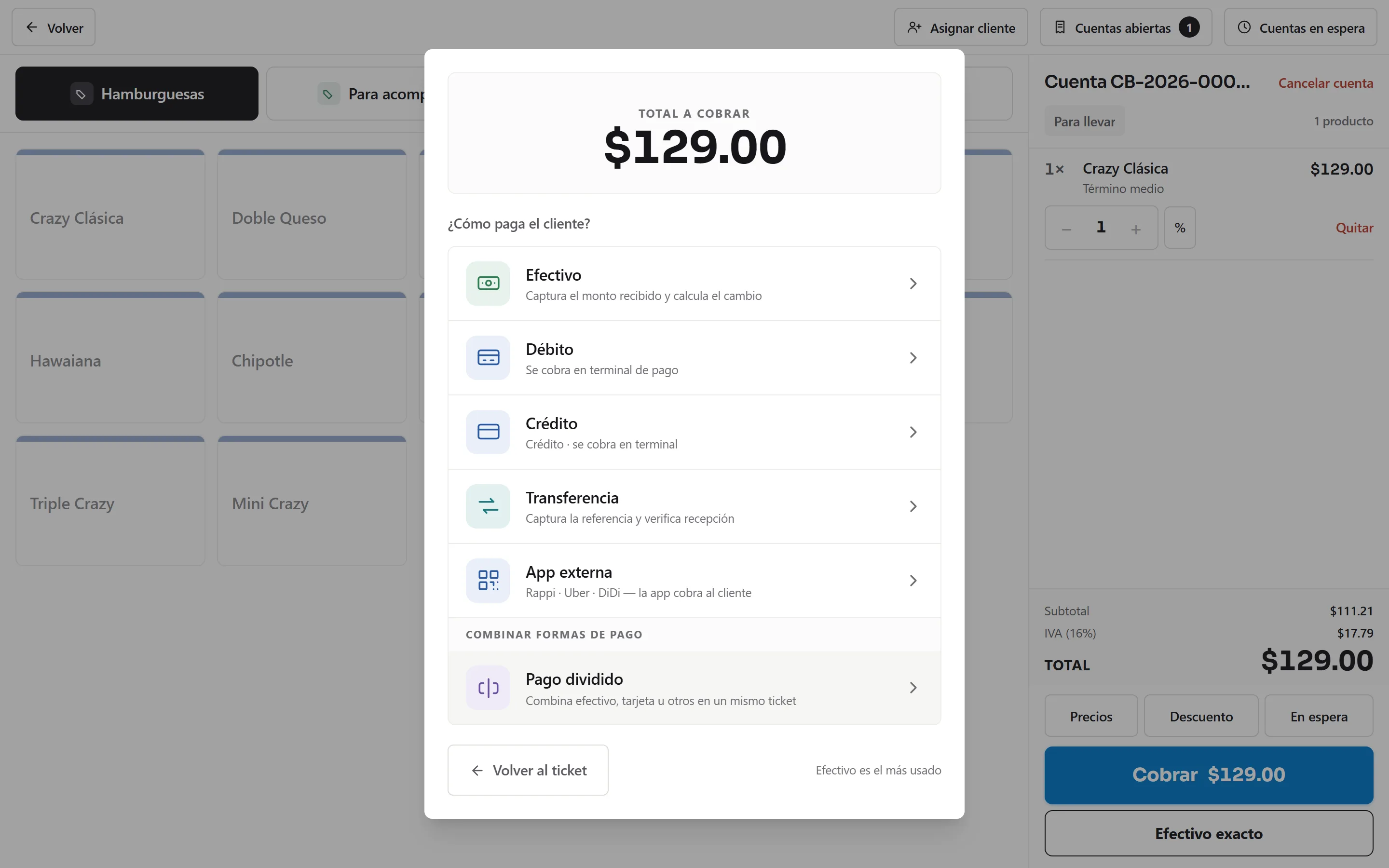
Task: Click the Para acomp tag icon
Action: 328,94
